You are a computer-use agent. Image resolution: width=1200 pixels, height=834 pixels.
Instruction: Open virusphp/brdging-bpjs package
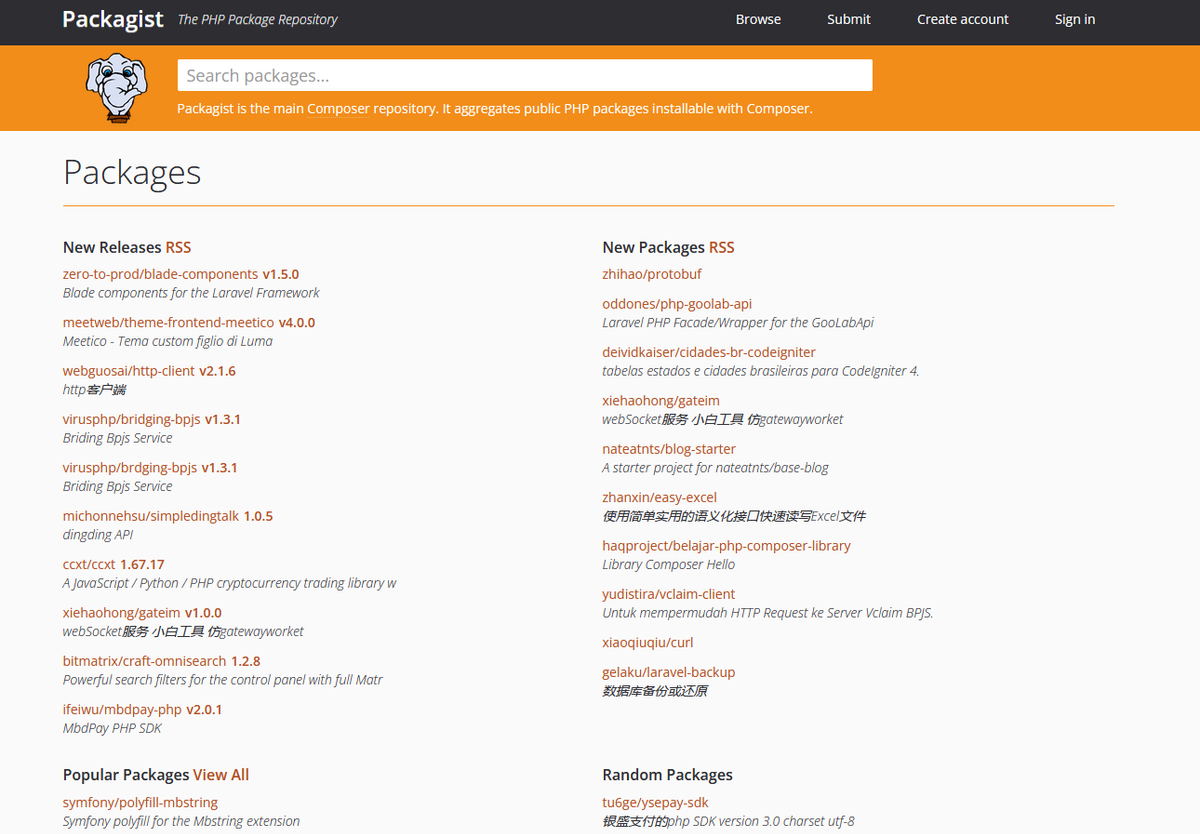[x=130, y=467]
